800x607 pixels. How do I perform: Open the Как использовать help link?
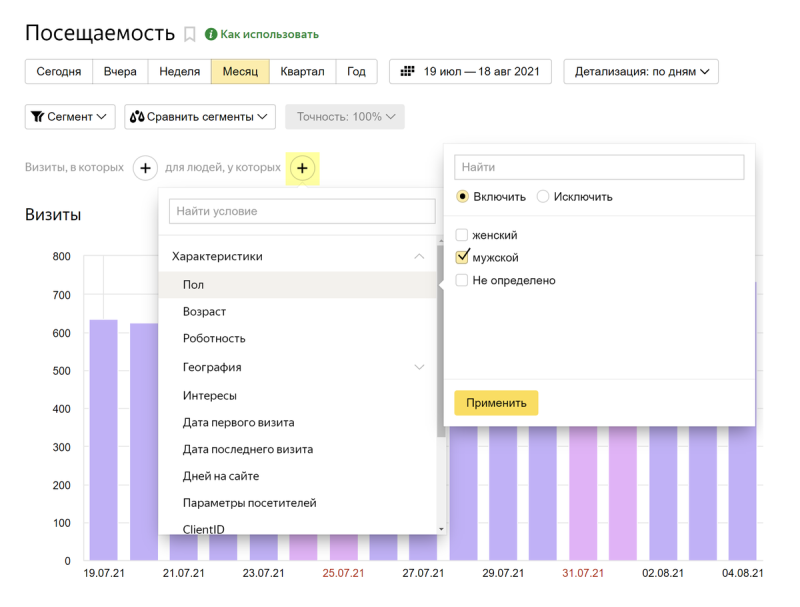pos(269,34)
